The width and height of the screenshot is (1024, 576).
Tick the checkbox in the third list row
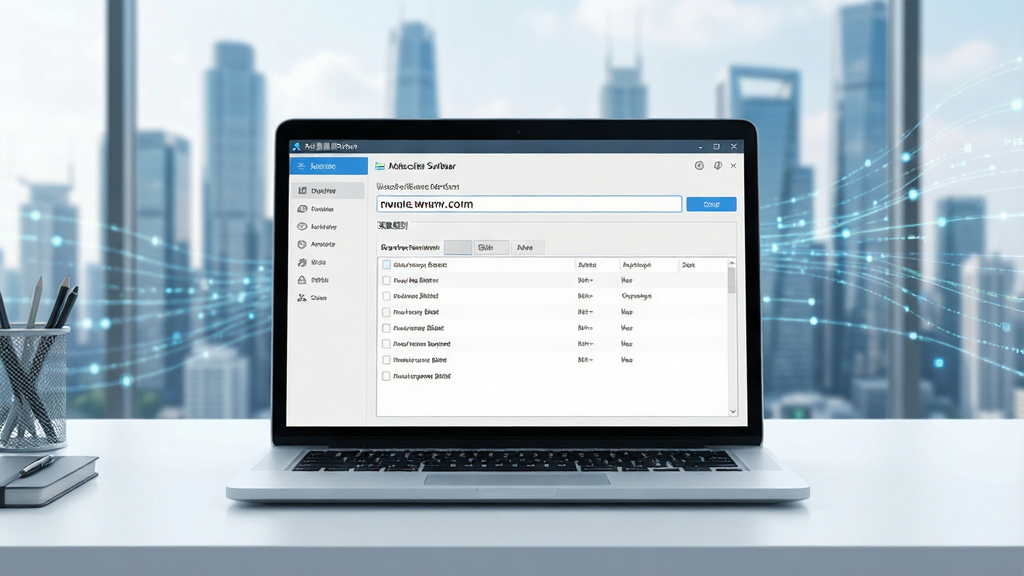point(387,312)
